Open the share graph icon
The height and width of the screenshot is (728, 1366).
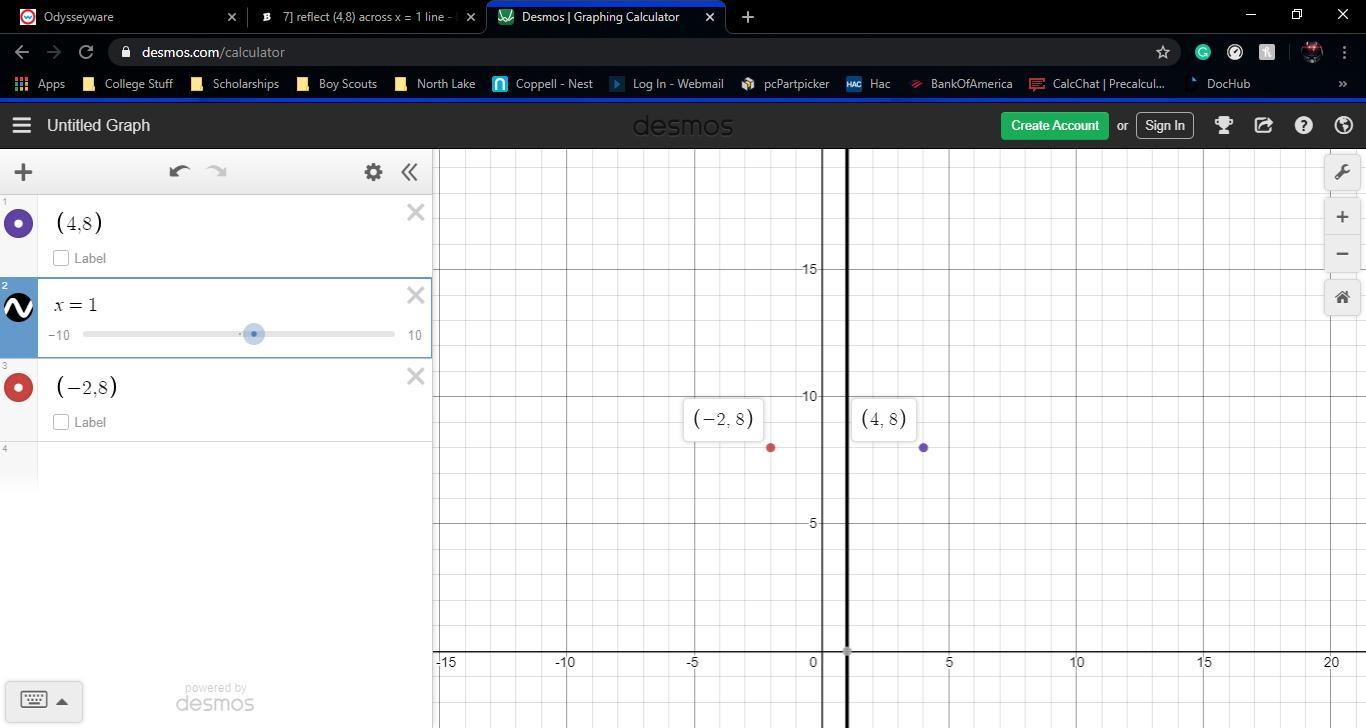[x=1263, y=125]
